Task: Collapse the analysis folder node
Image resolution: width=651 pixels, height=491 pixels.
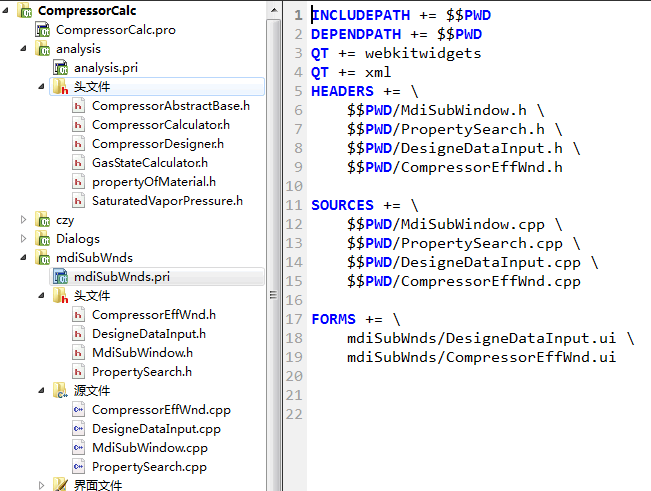Action: click(x=24, y=49)
